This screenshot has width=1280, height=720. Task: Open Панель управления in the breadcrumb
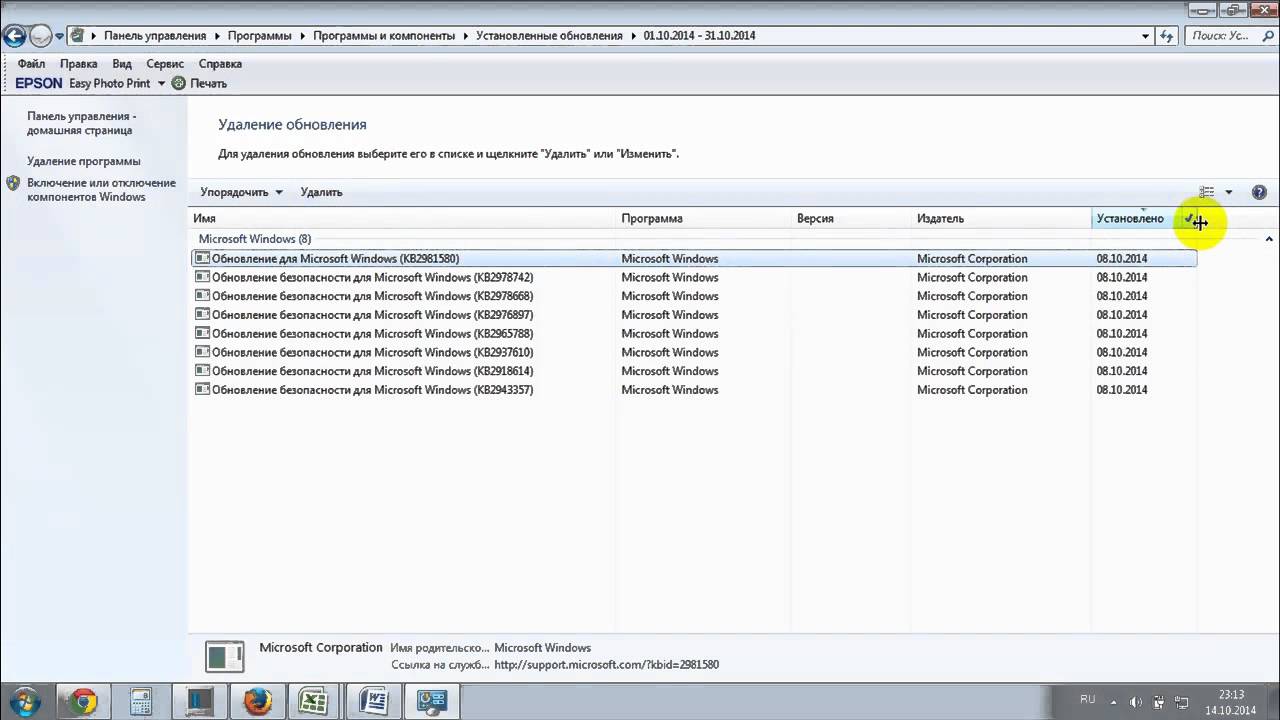[x=155, y=36]
